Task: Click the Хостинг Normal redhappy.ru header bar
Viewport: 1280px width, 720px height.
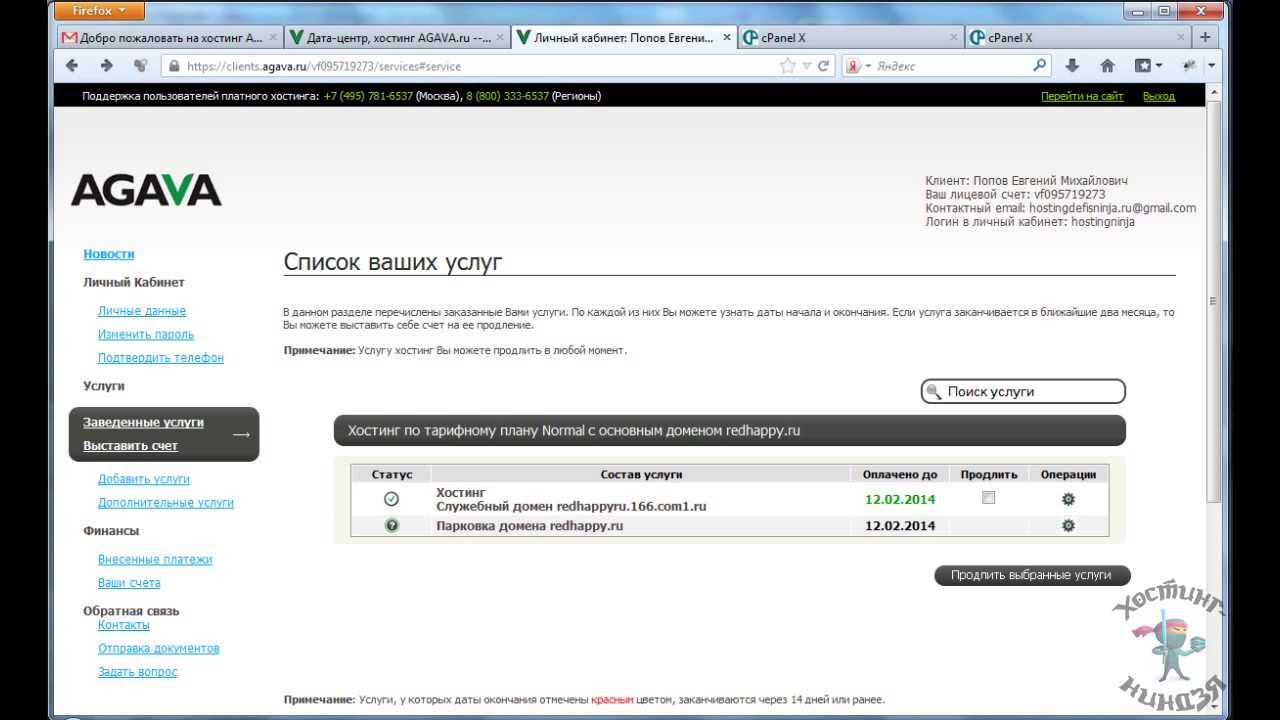Action: 730,431
